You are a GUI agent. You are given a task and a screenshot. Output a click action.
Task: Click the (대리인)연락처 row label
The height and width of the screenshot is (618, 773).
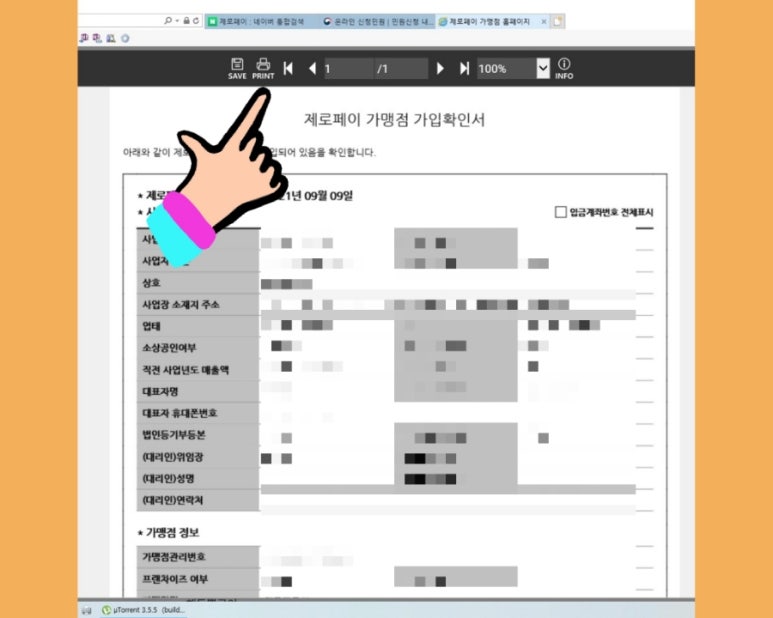(173, 500)
